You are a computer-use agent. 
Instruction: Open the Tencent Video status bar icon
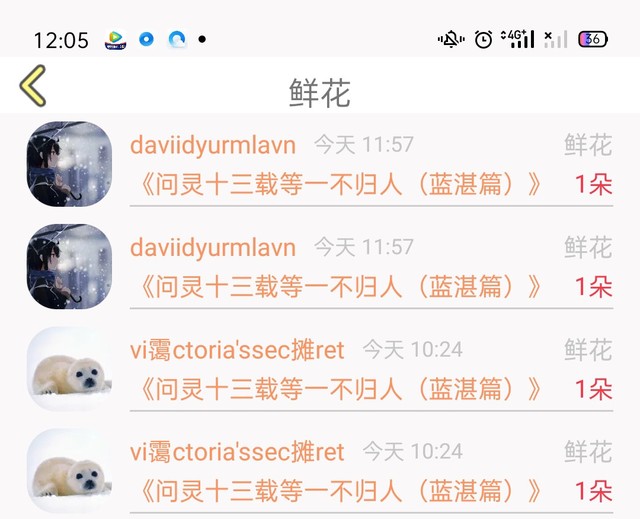(116, 40)
